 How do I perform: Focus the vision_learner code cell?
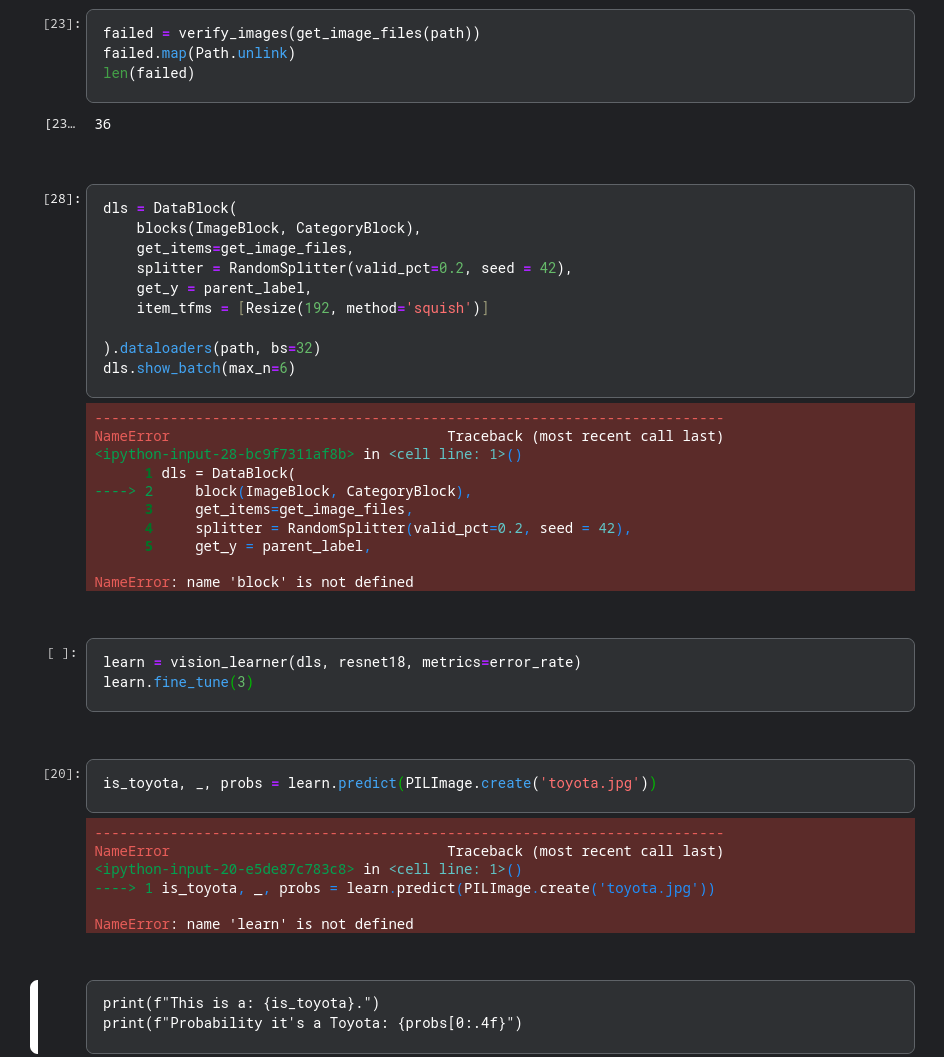500,674
